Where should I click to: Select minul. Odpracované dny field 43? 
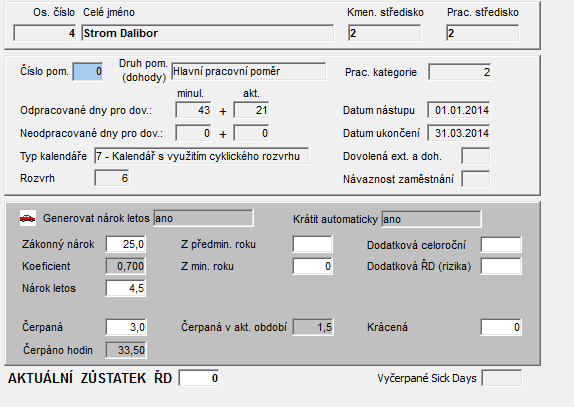pyautogui.click(x=193, y=110)
